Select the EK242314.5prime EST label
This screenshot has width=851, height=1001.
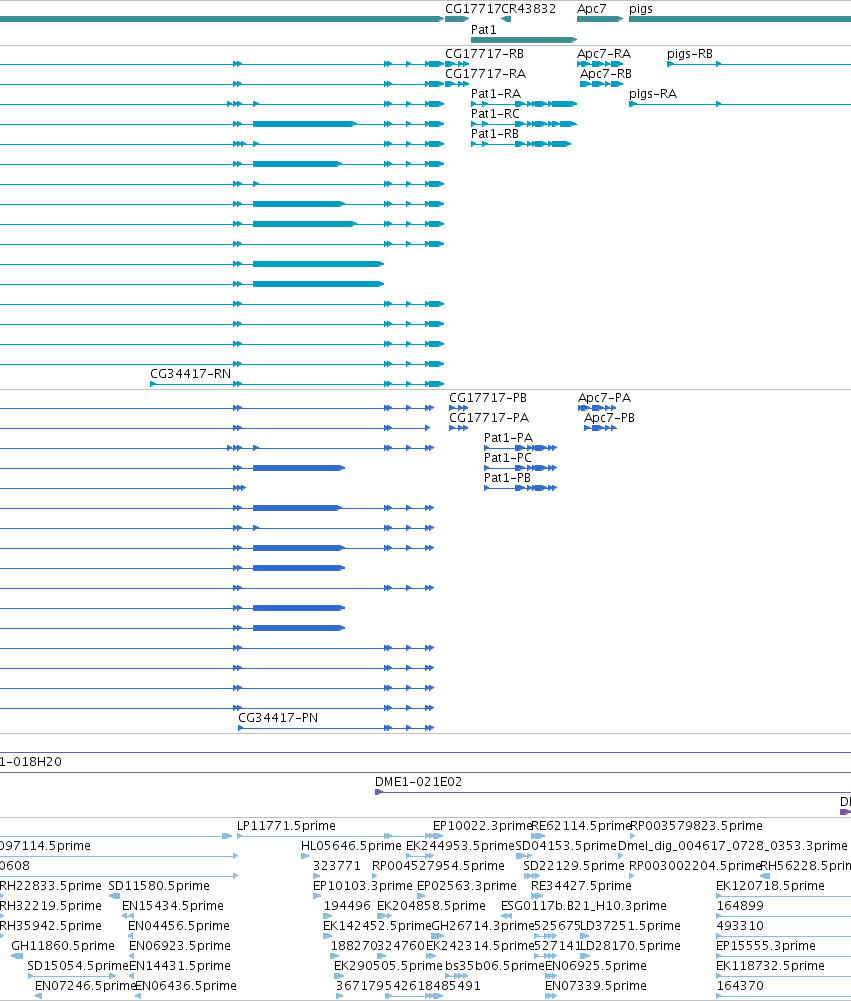point(479,945)
